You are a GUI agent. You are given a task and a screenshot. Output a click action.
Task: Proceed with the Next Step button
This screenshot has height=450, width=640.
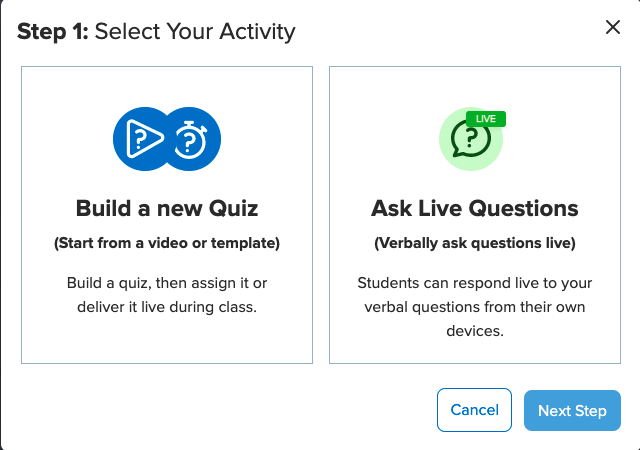point(572,410)
